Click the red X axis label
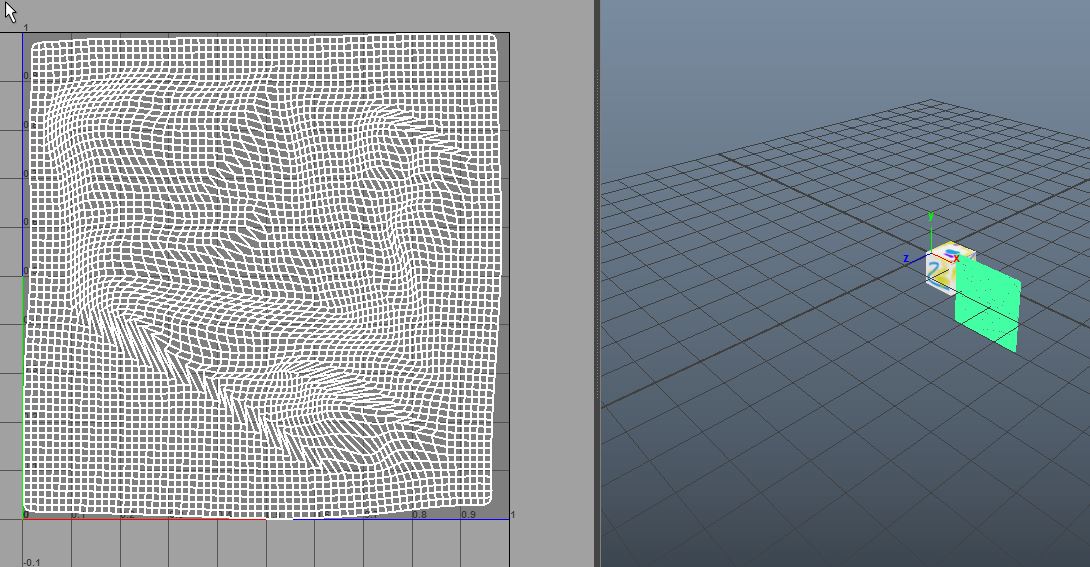The image size is (1090, 567). 957,258
